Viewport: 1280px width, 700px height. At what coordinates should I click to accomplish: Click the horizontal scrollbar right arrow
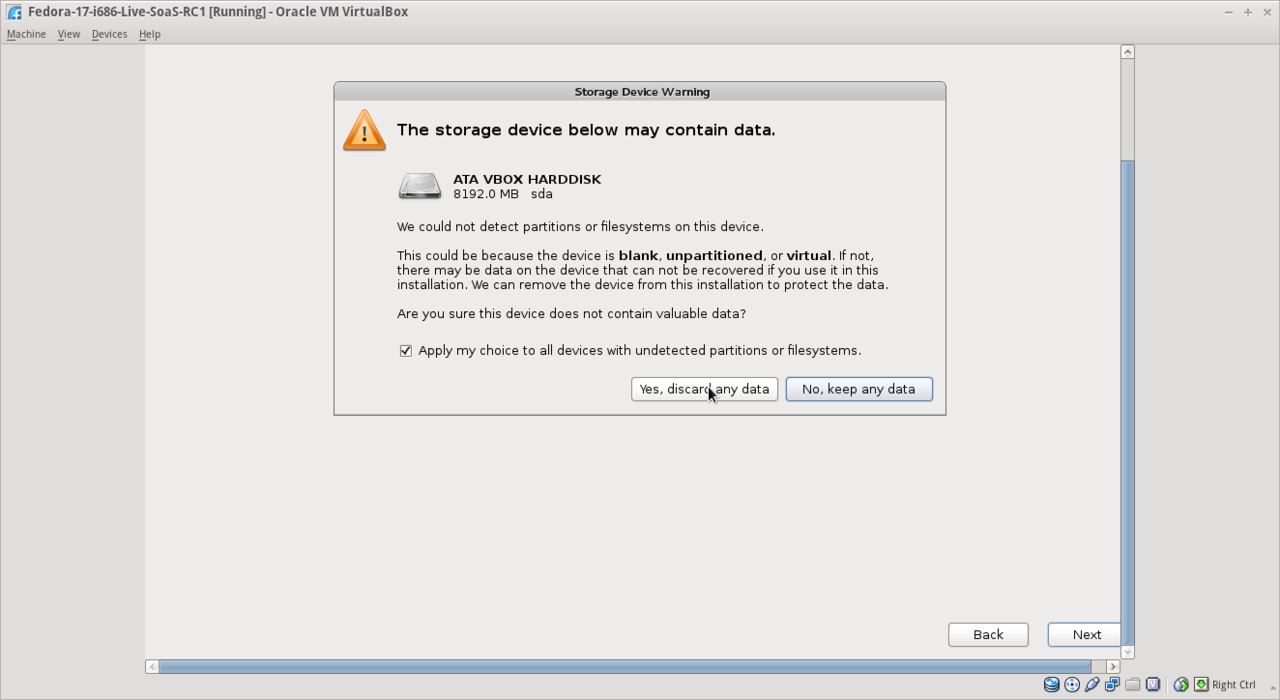1113,666
